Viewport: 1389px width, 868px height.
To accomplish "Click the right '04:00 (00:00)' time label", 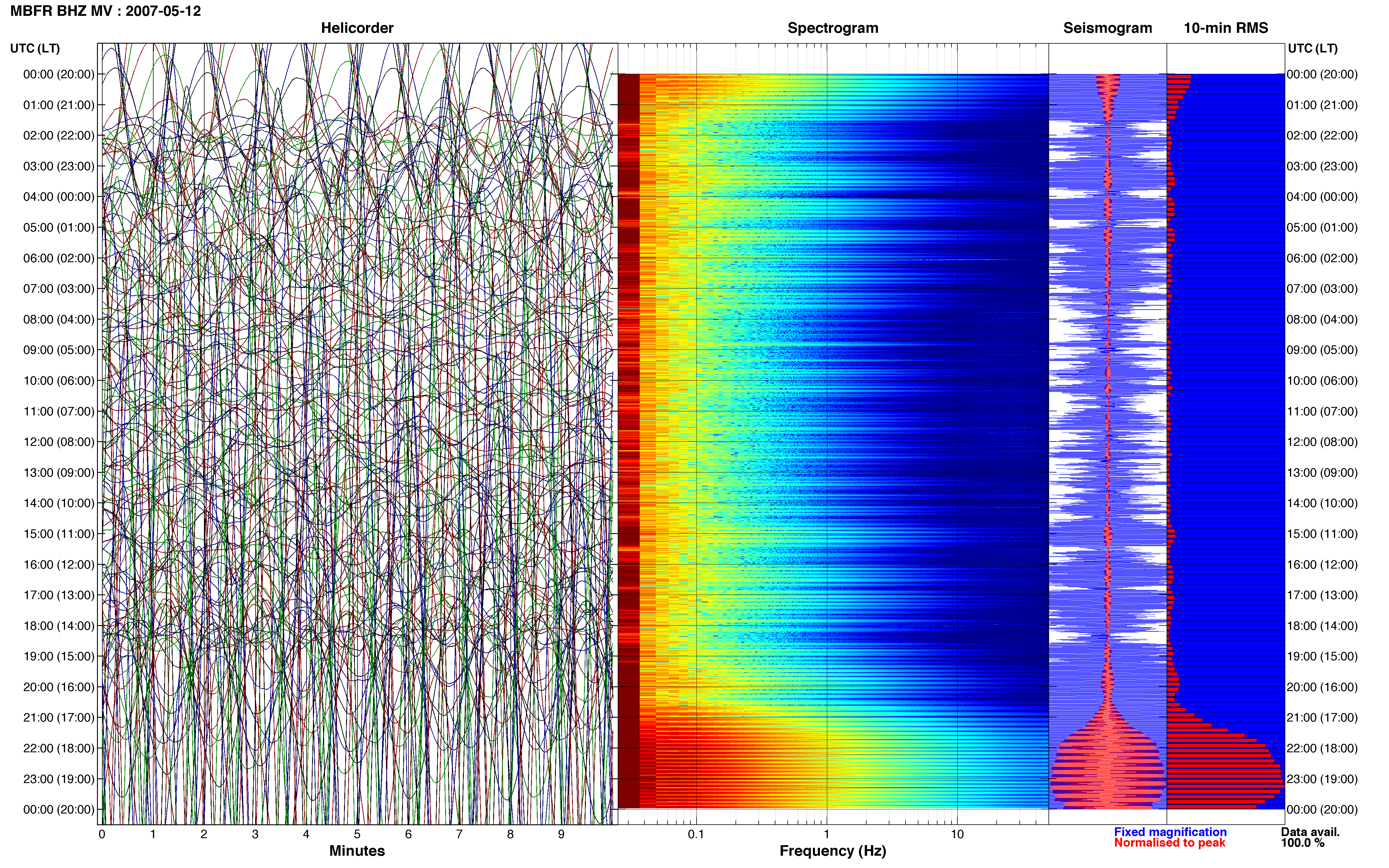I will pyautogui.click(x=1322, y=197).
